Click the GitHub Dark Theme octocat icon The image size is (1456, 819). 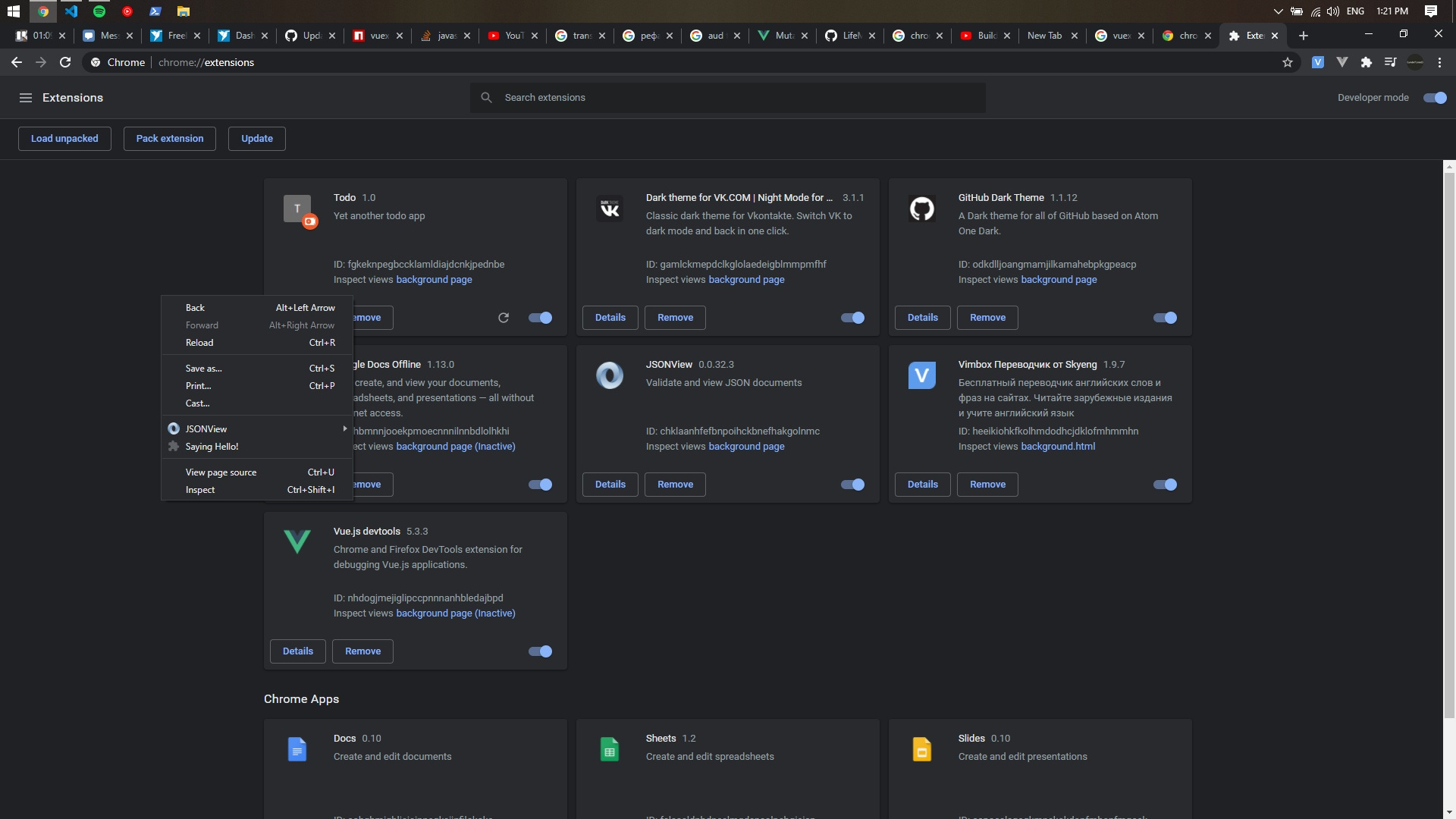[922, 209]
